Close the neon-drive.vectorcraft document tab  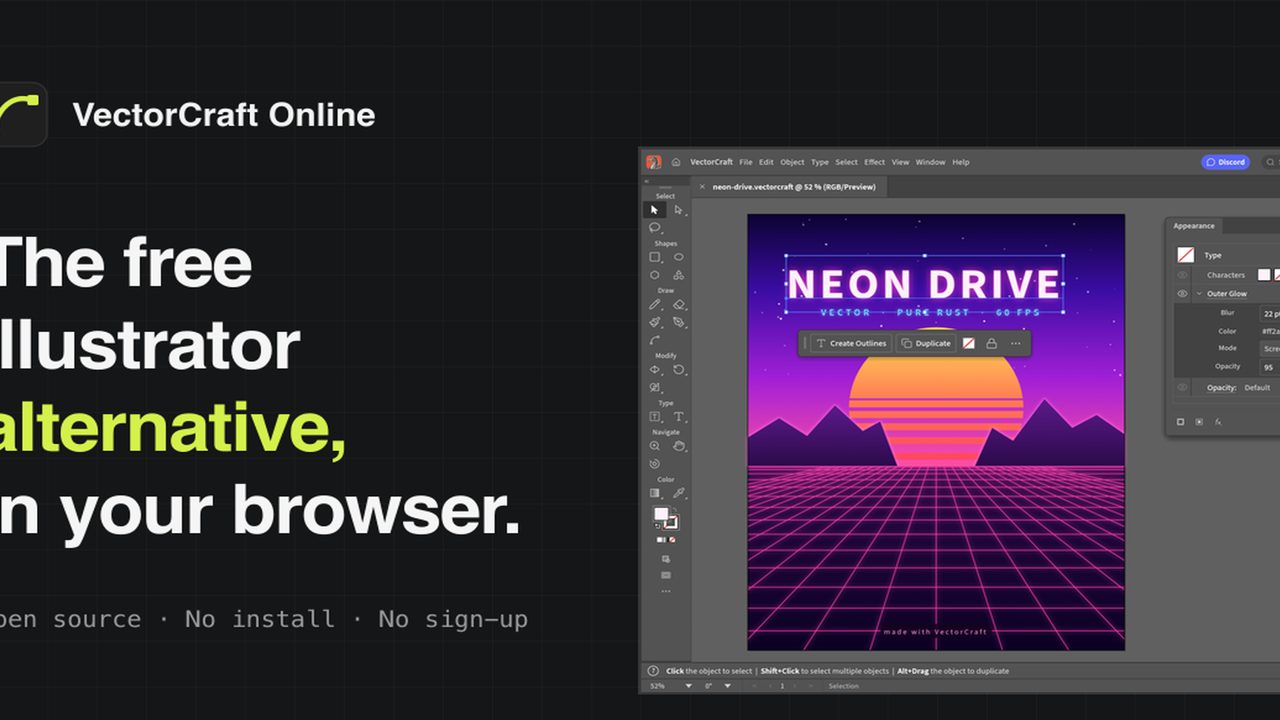coord(702,187)
